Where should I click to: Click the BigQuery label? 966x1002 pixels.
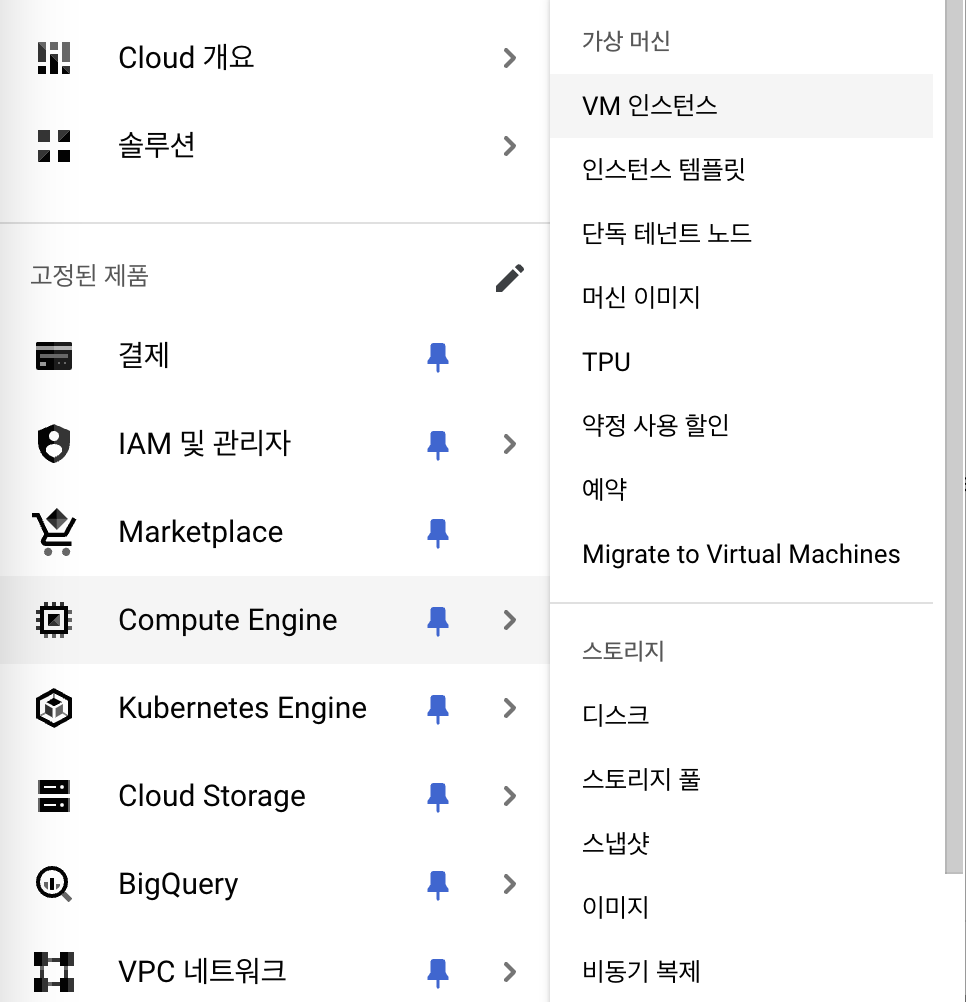click(178, 884)
